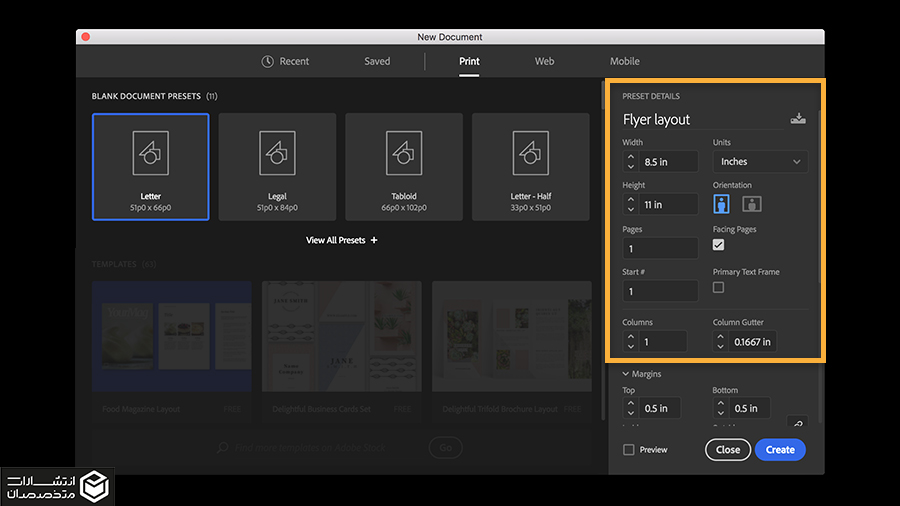
Task: Open Delightful Trifold Brochure Layout template thumbnail
Action: point(511,336)
